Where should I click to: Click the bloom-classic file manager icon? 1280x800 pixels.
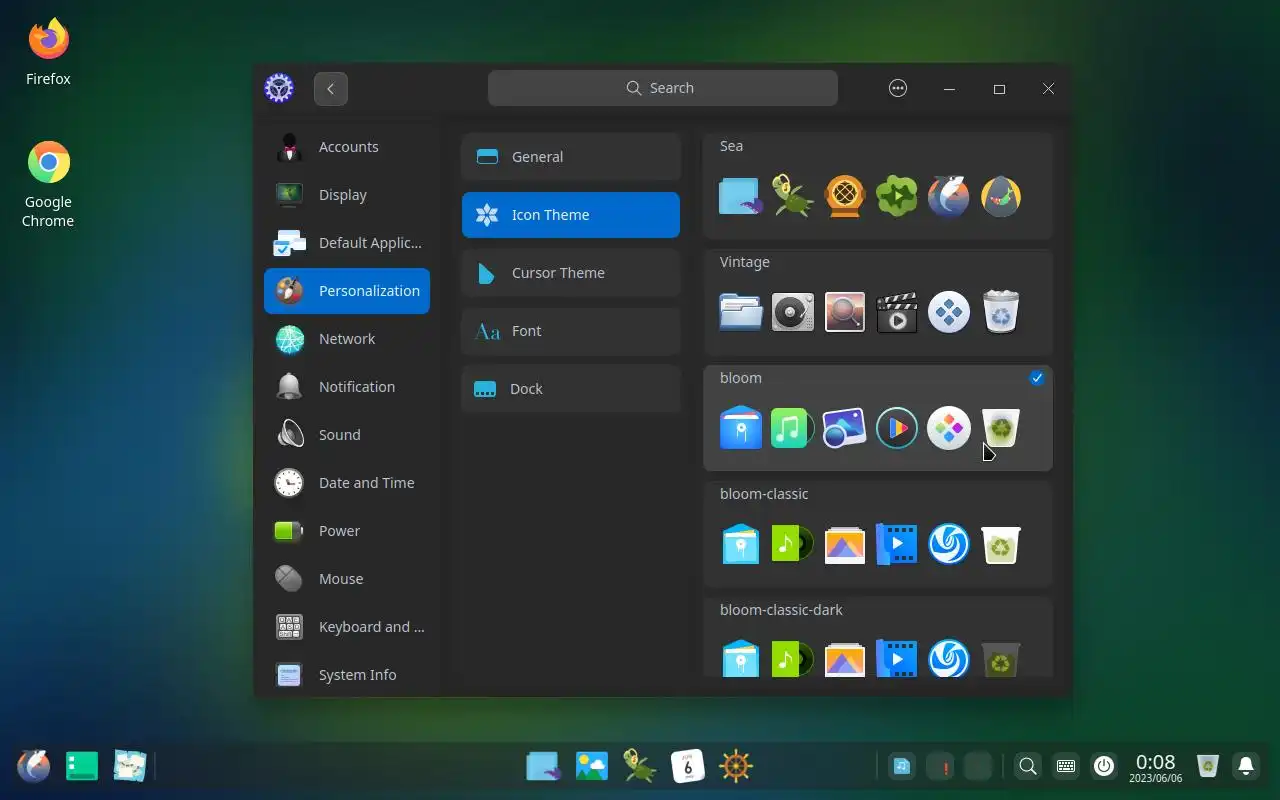[741, 544]
